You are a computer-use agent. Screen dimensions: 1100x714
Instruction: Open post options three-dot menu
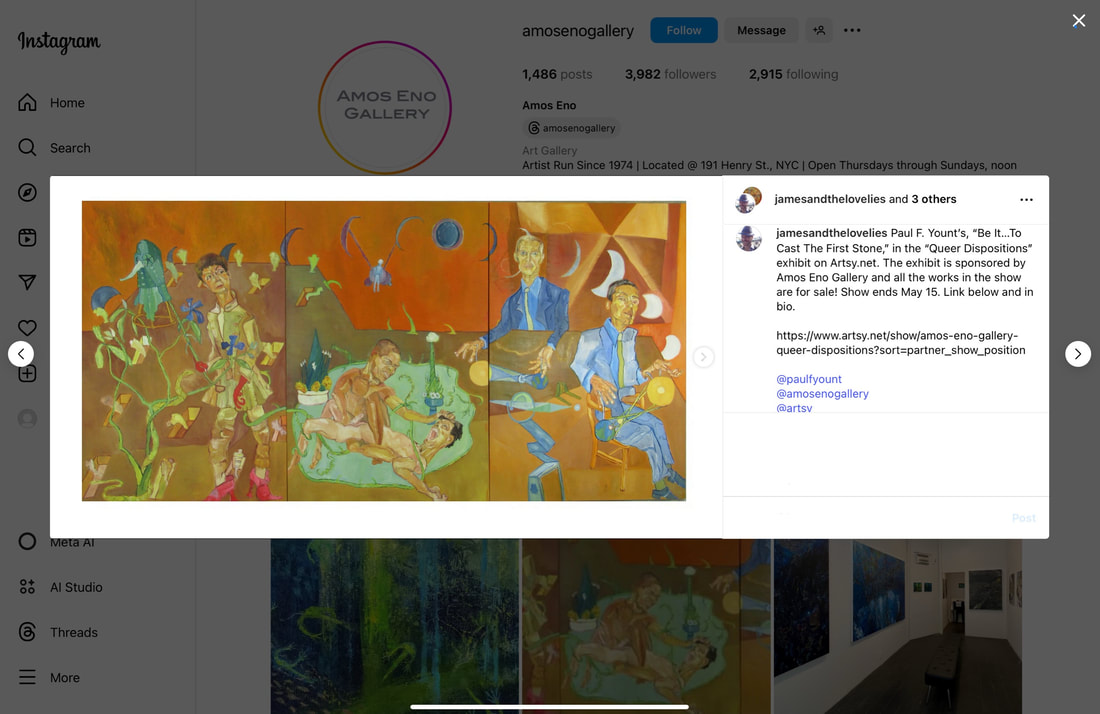1026,200
